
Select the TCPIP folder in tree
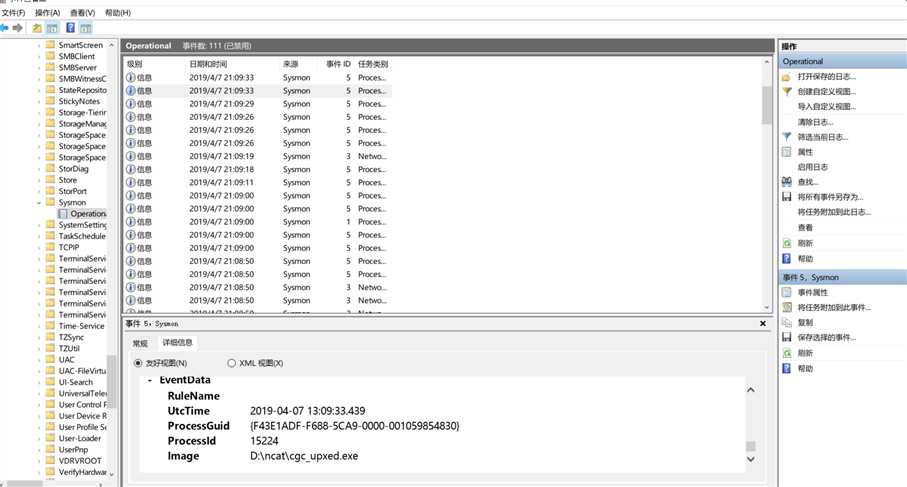pyautogui.click(x=69, y=248)
